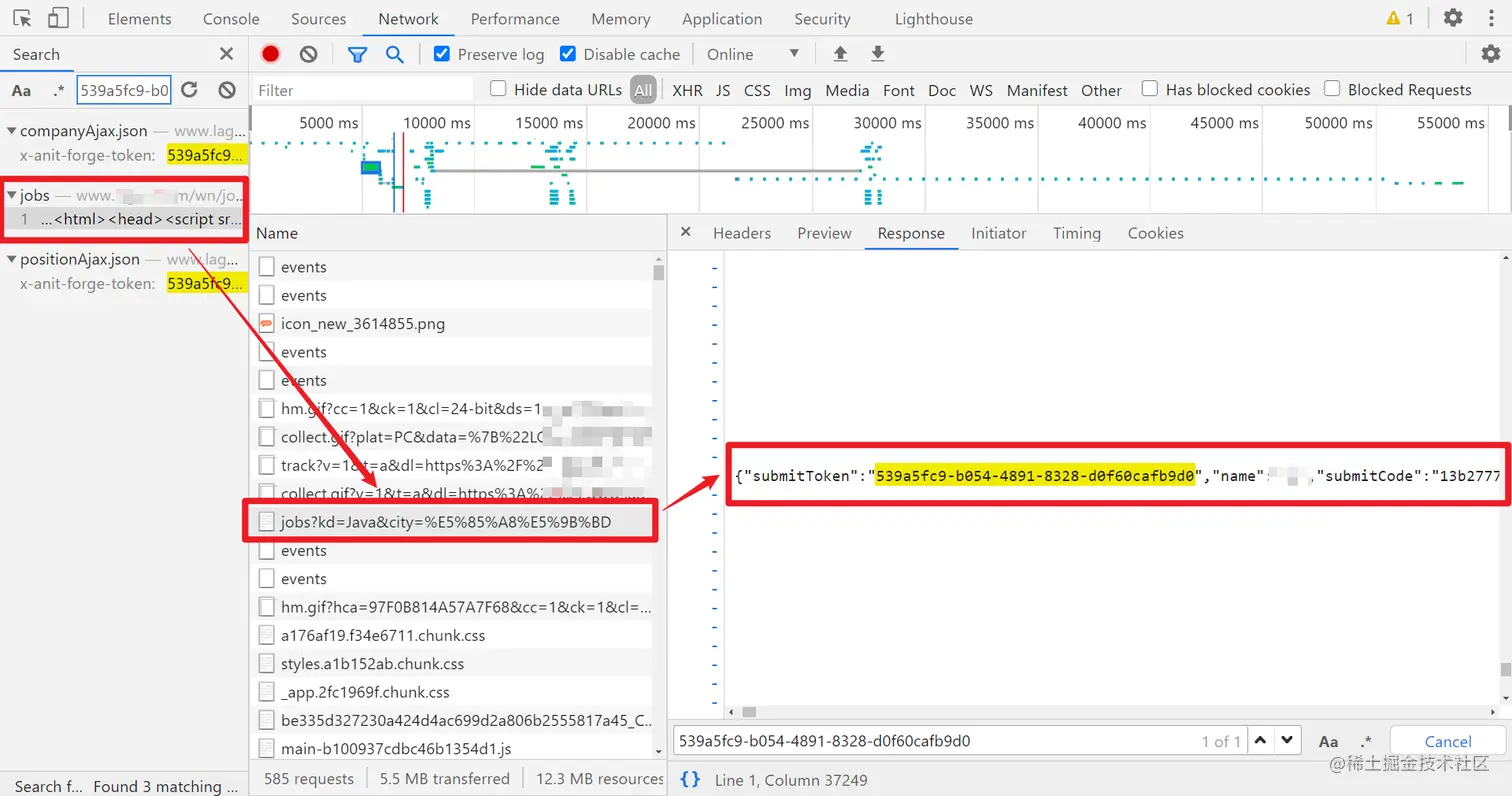Click the network search magnifier icon

pos(395,54)
